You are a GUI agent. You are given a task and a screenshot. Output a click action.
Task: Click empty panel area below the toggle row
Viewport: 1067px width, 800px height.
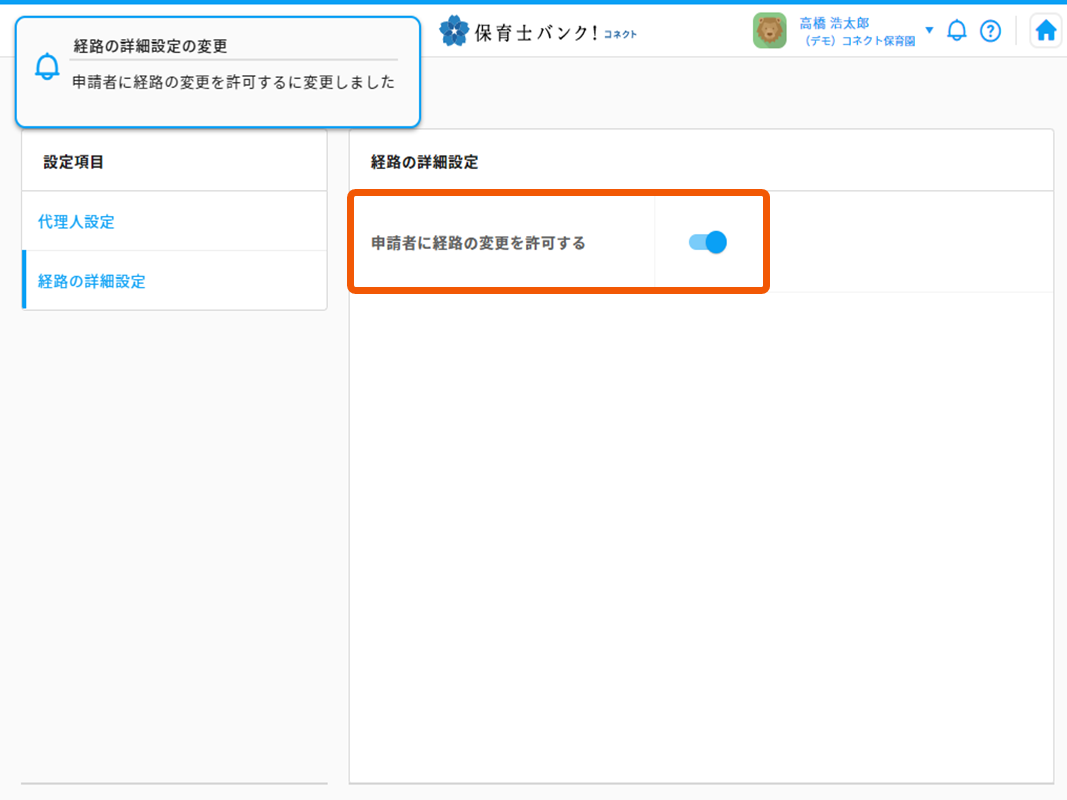click(x=700, y=530)
